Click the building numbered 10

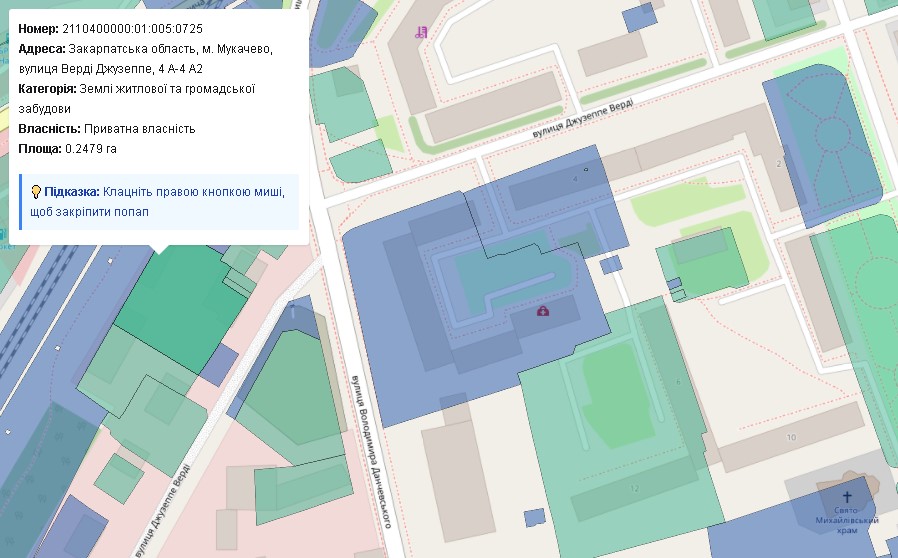pyautogui.click(x=791, y=438)
